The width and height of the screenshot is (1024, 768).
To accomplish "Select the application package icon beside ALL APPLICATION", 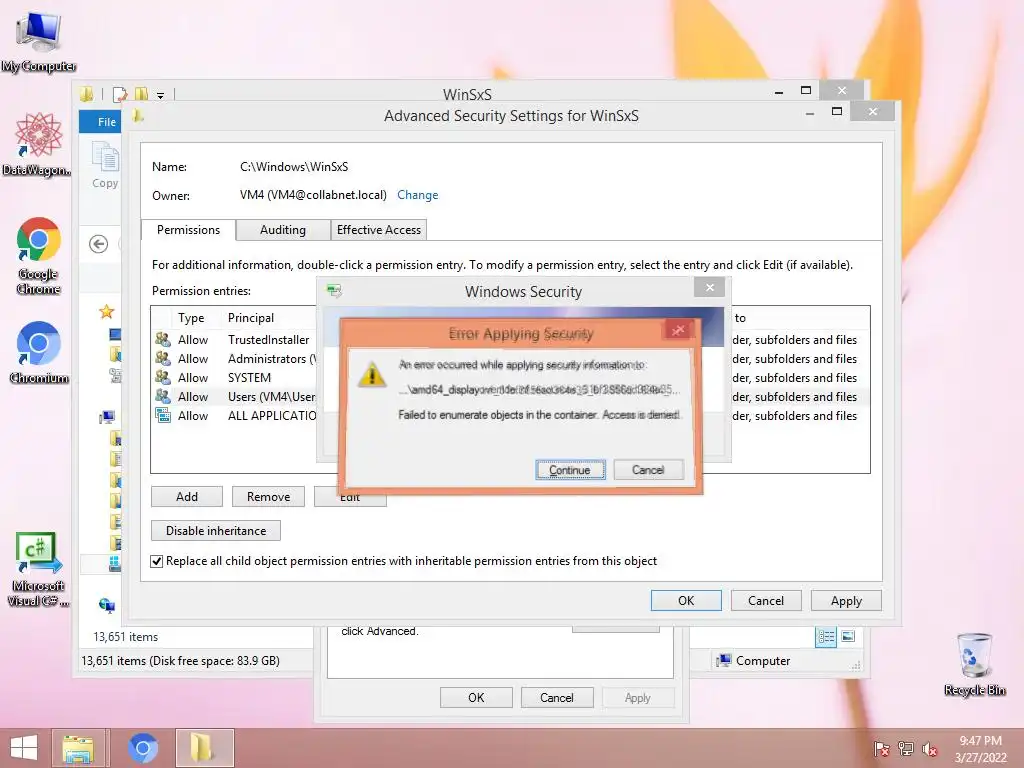I will (163, 415).
